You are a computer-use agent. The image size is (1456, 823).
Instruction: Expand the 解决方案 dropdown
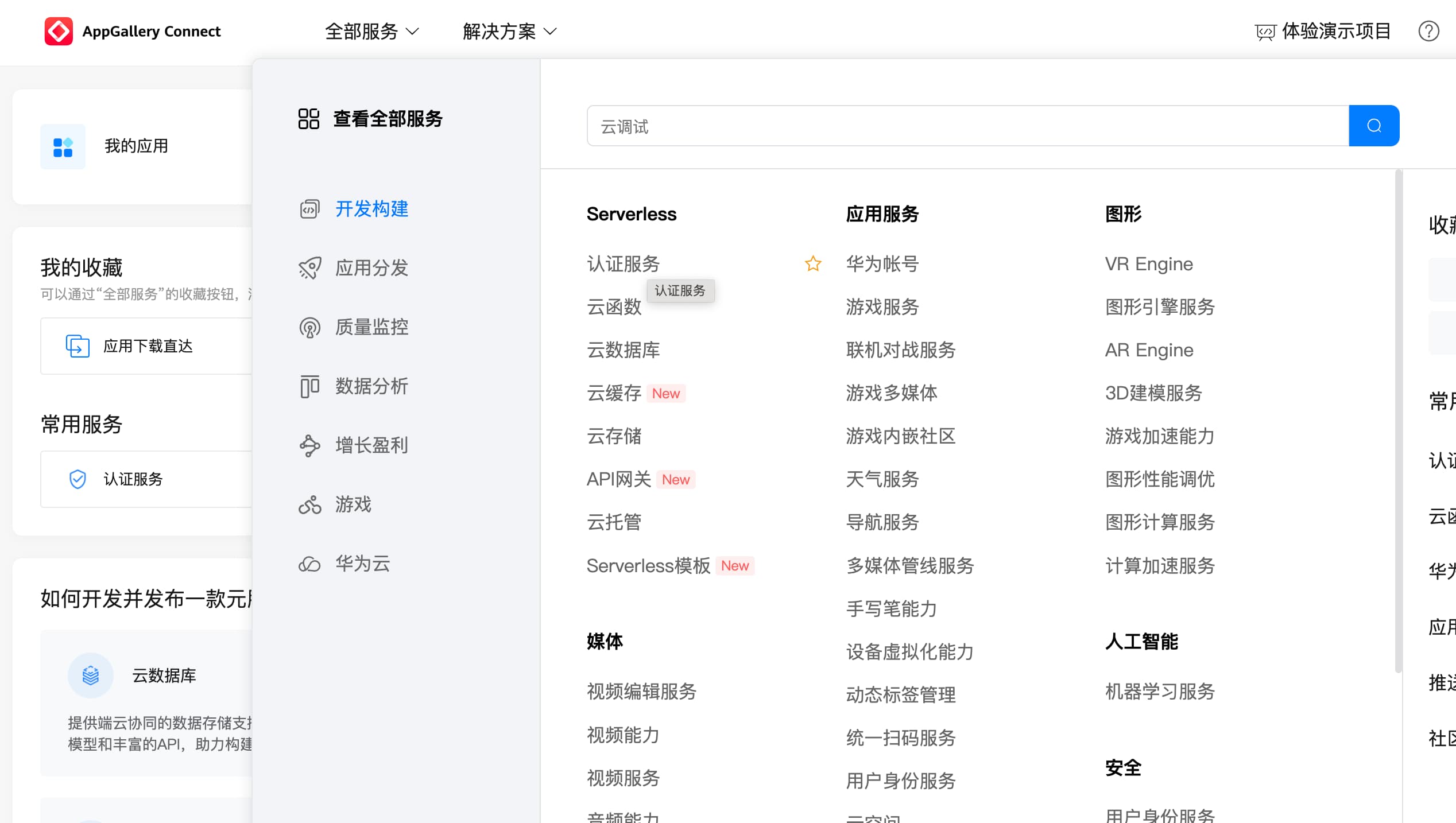coord(509,31)
